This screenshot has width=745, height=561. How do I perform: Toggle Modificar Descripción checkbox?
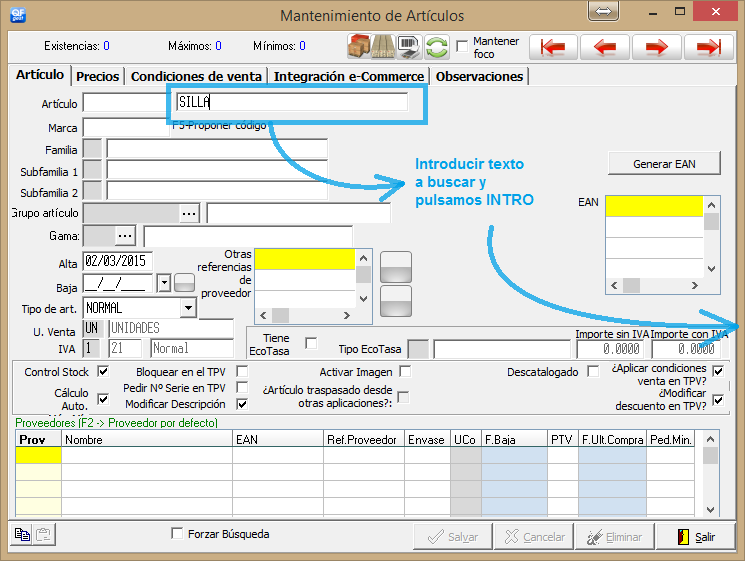coord(242,404)
